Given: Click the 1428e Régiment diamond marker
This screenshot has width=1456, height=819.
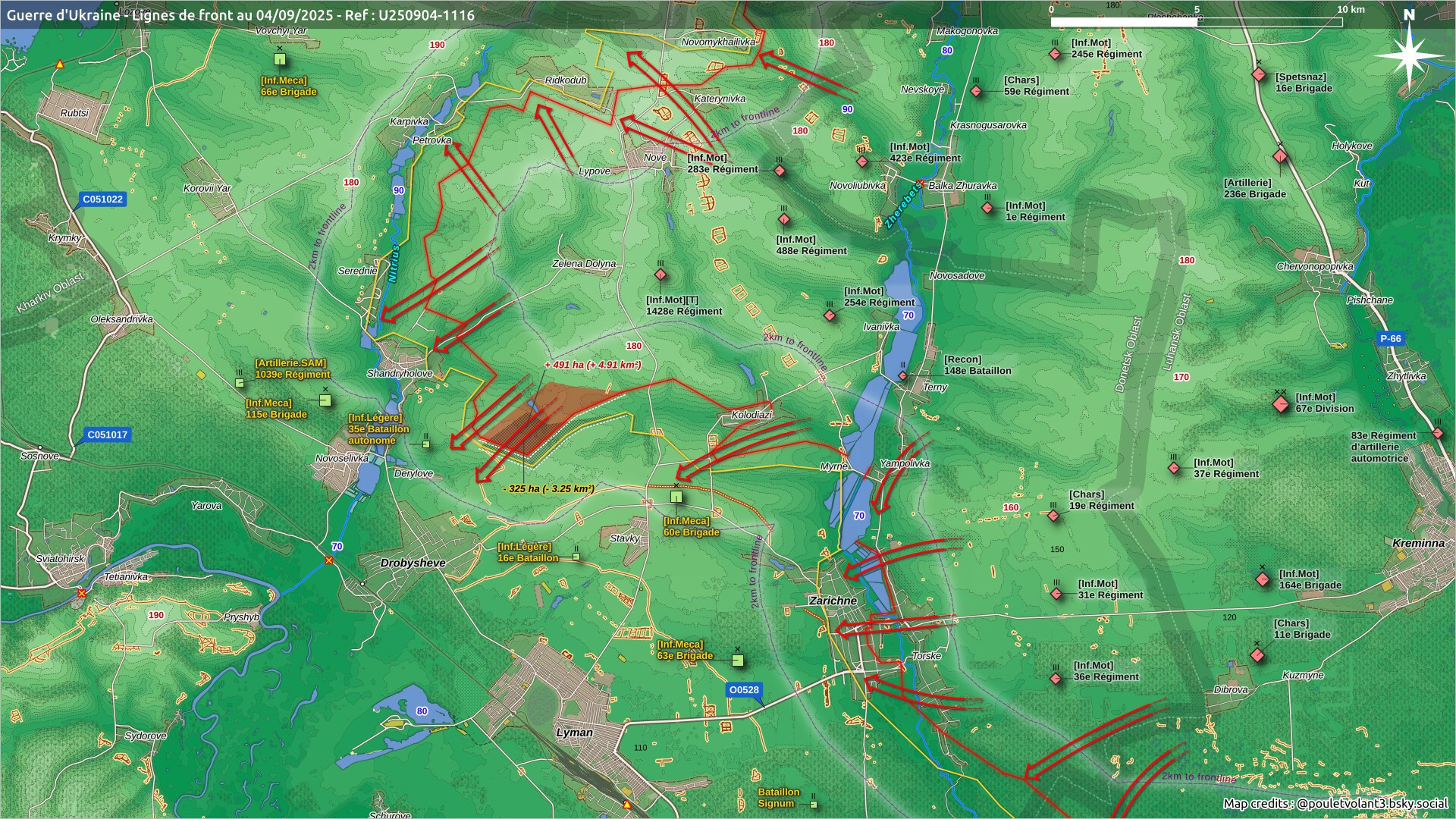Looking at the screenshot, I should [661, 274].
